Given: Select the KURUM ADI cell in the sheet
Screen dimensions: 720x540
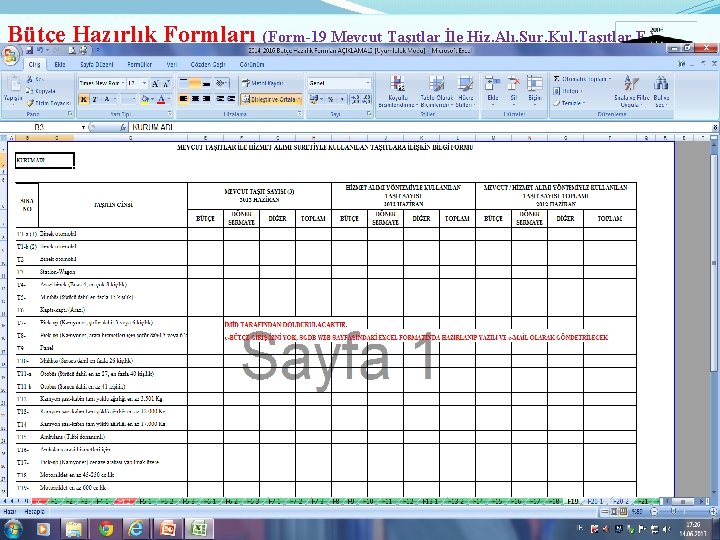Looking at the screenshot, I should point(45,160).
